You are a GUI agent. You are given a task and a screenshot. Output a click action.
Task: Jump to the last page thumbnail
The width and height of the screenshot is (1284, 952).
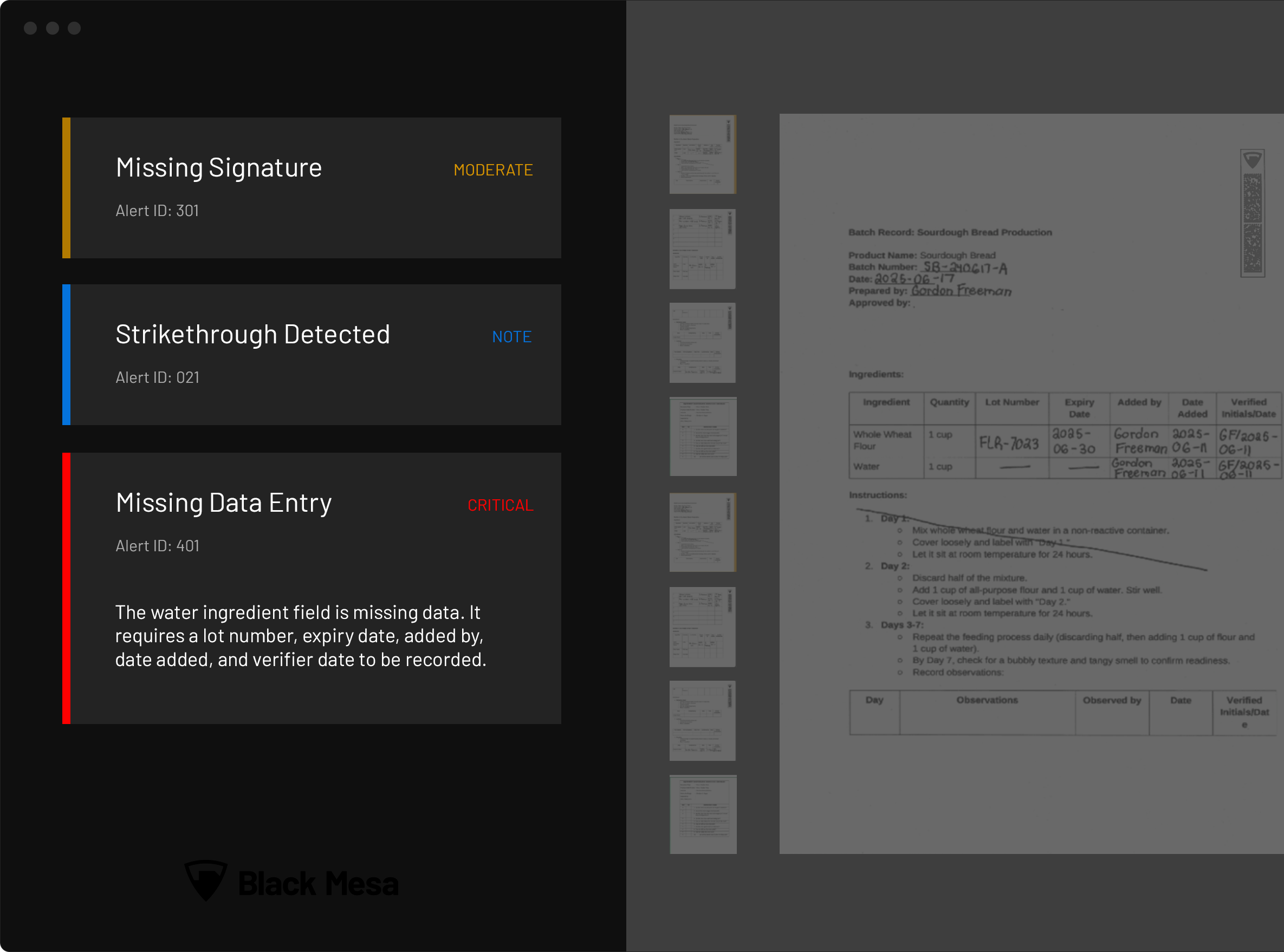[x=702, y=814]
